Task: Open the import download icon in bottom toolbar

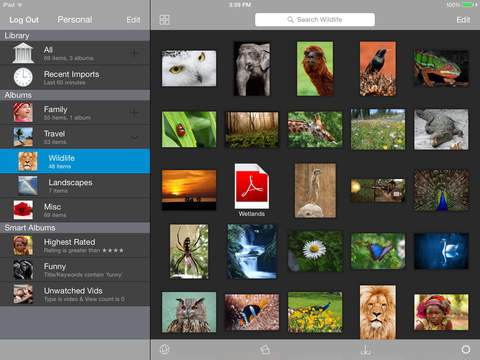Action: 365,350
